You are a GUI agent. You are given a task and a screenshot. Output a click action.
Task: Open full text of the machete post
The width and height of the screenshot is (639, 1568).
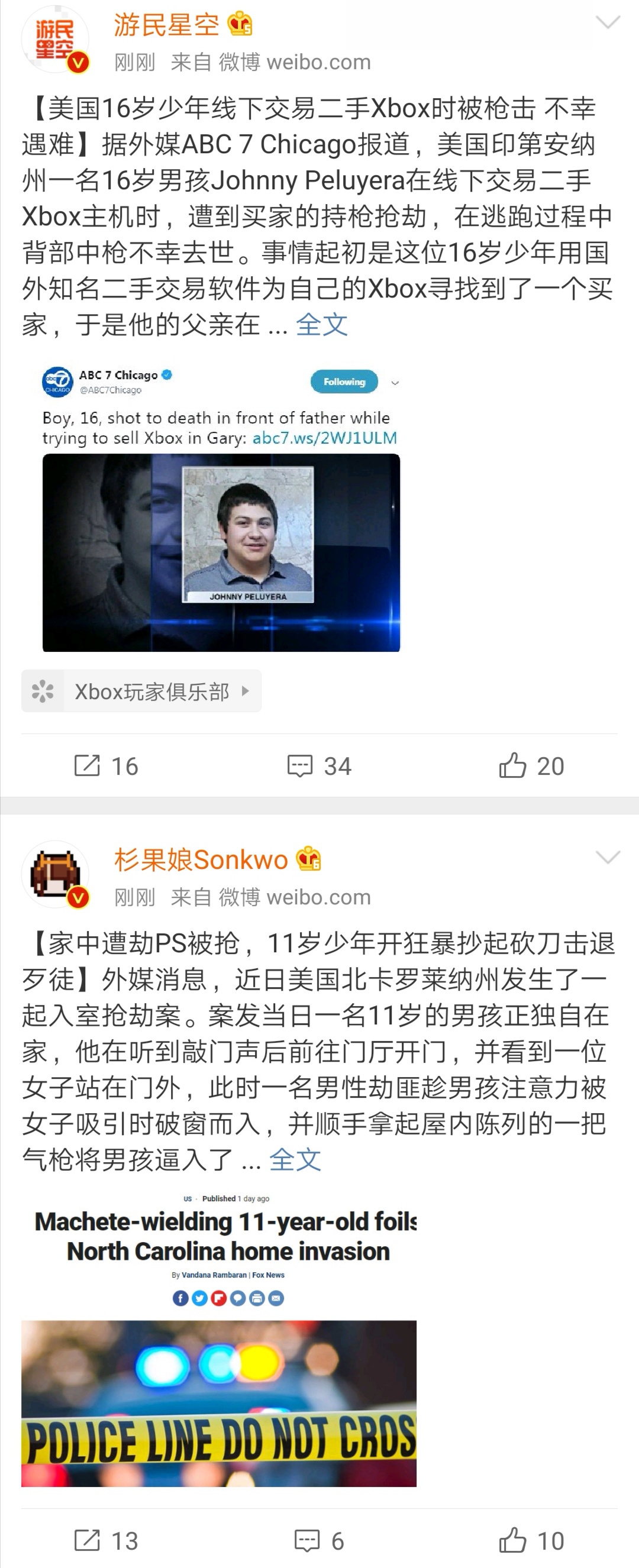(x=295, y=1159)
